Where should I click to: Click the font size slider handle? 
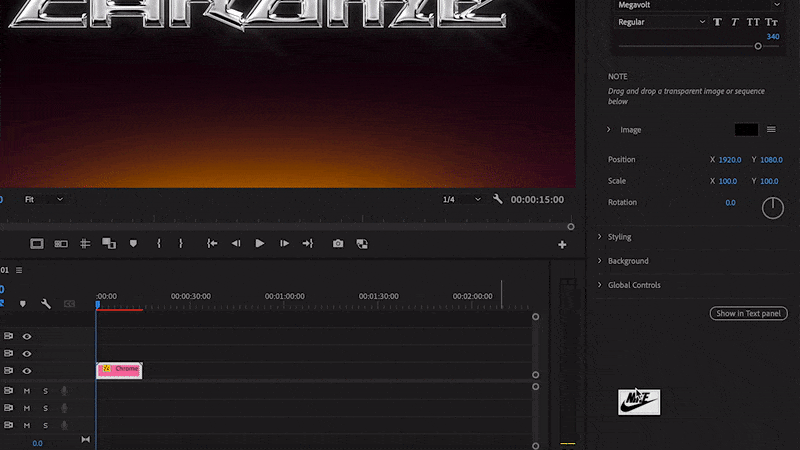[x=758, y=46]
